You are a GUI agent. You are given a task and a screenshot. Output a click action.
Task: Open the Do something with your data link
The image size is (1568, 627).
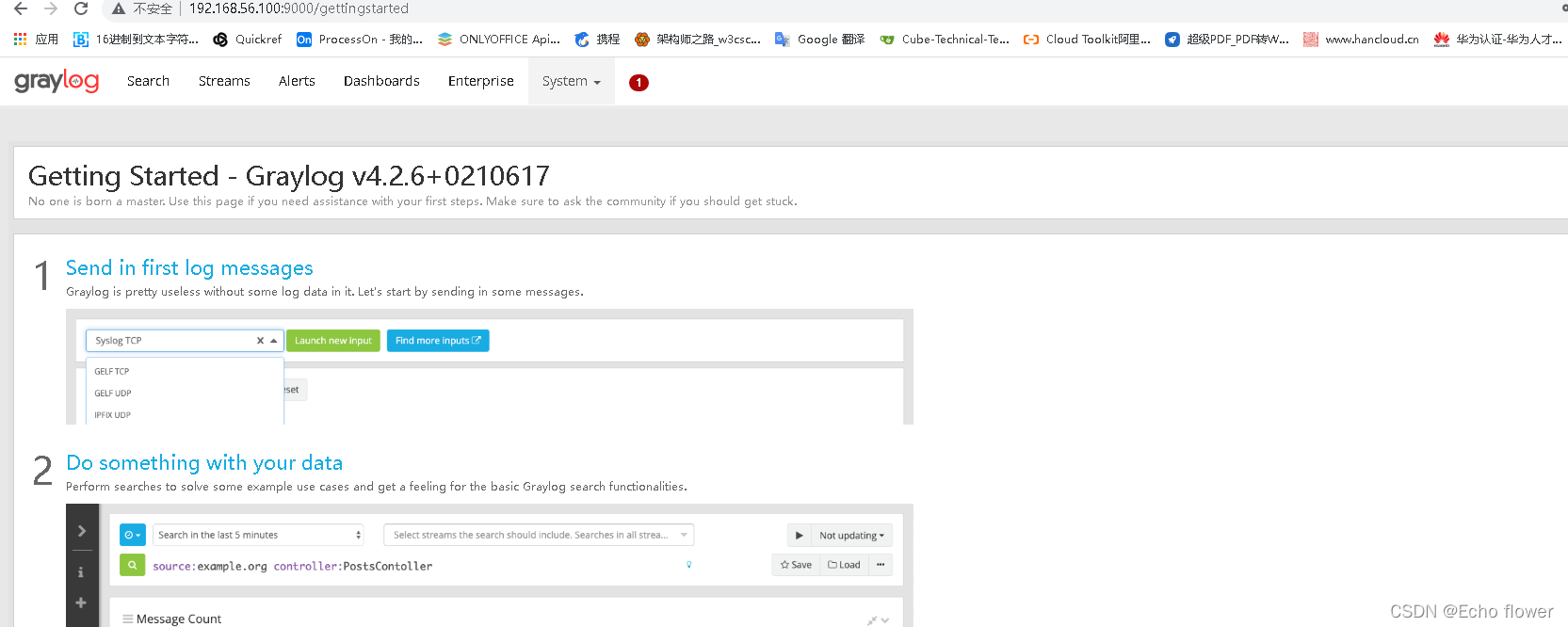pyautogui.click(x=204, y=463)
